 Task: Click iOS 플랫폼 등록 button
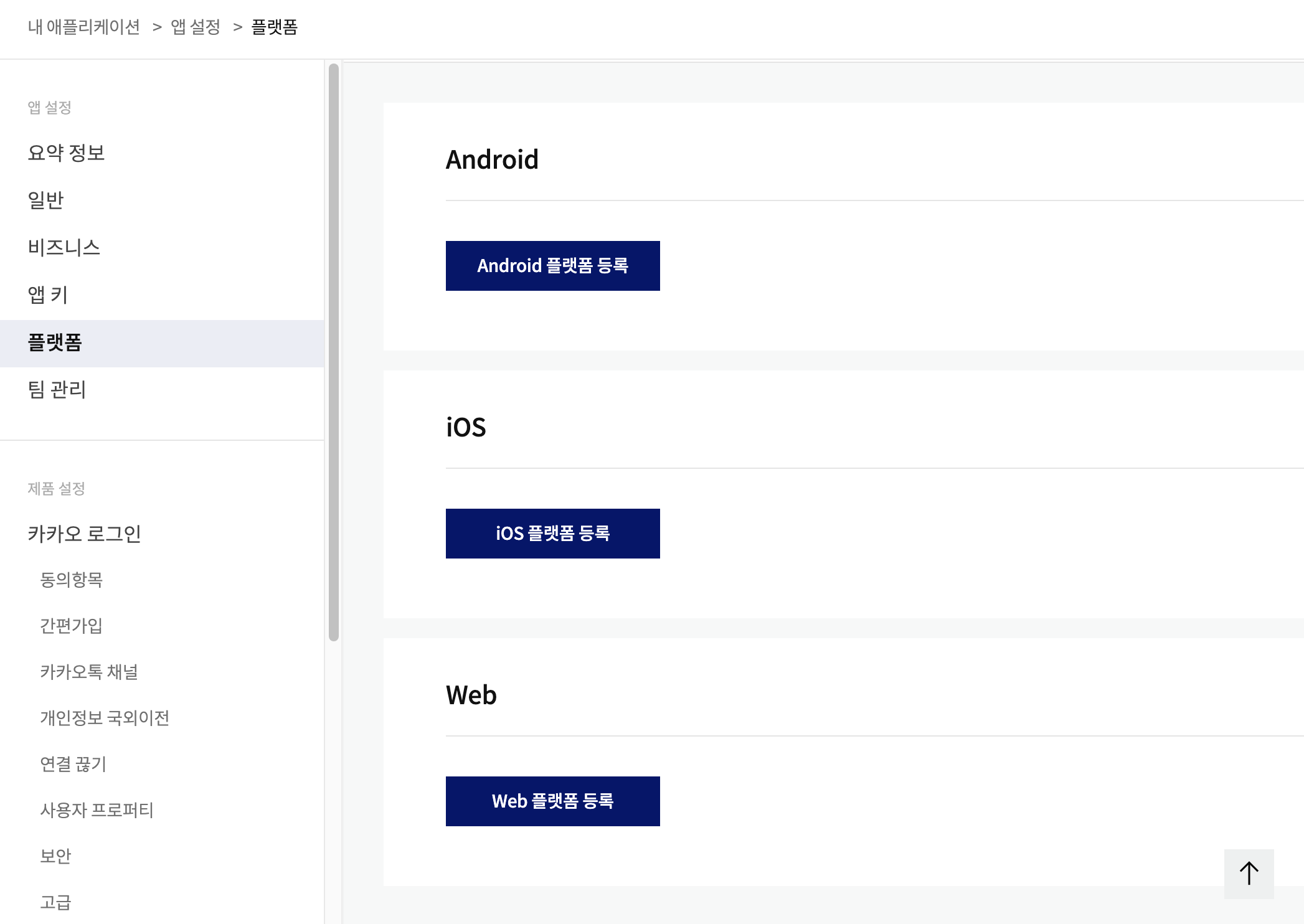coord(552,534)
